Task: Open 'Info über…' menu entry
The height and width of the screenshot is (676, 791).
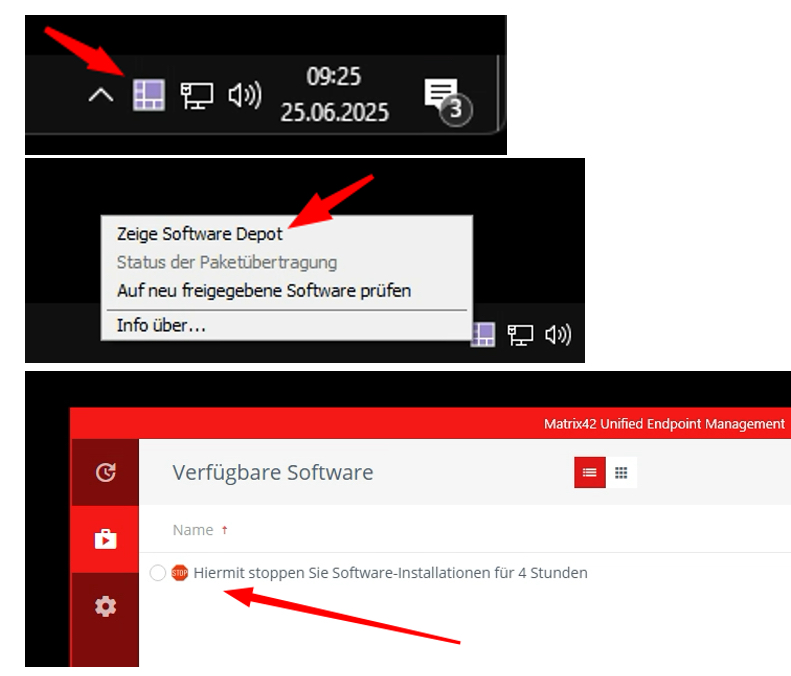Action: tap(161, 325)
